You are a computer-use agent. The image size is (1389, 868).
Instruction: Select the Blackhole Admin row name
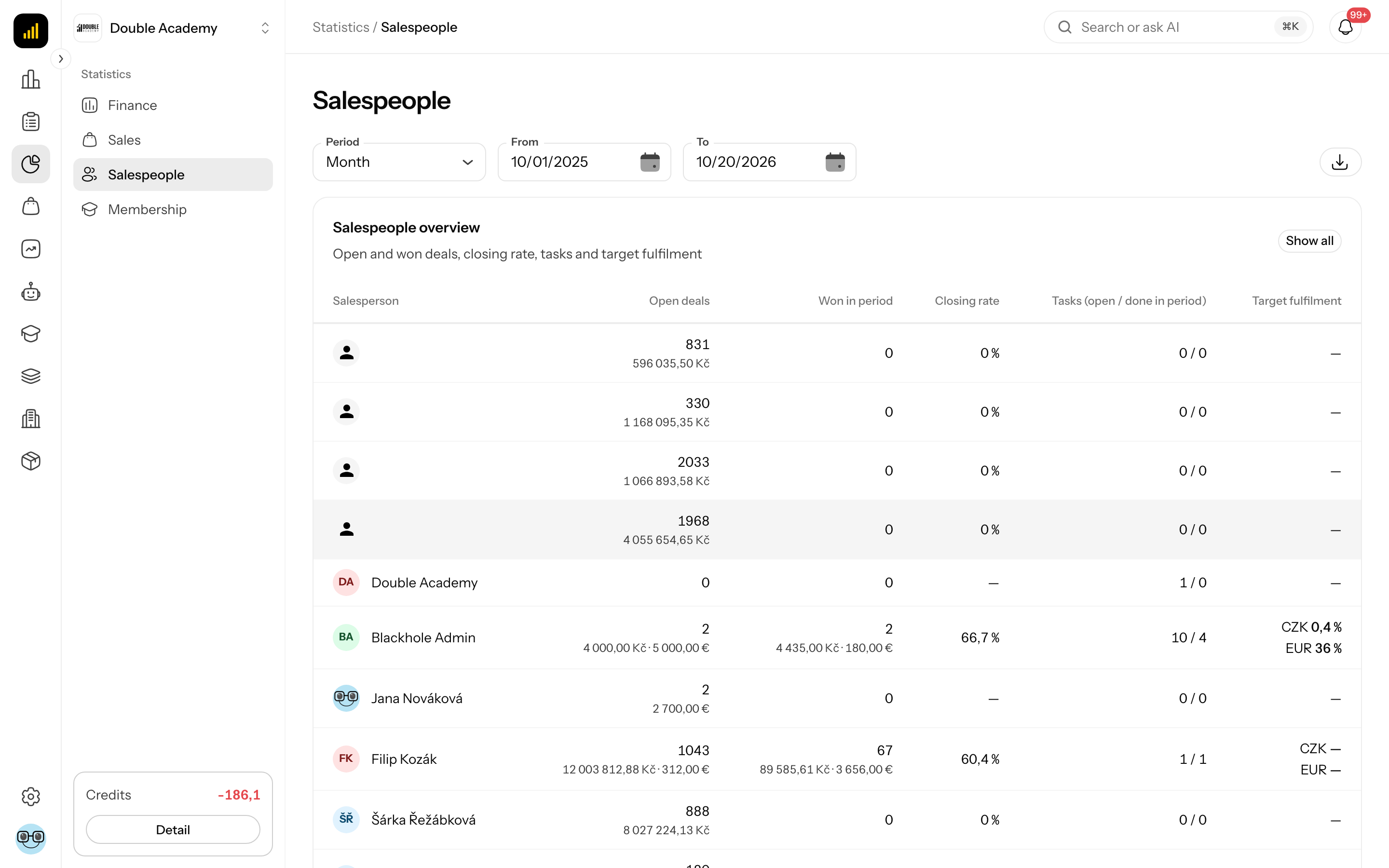[x=423, y=637]
